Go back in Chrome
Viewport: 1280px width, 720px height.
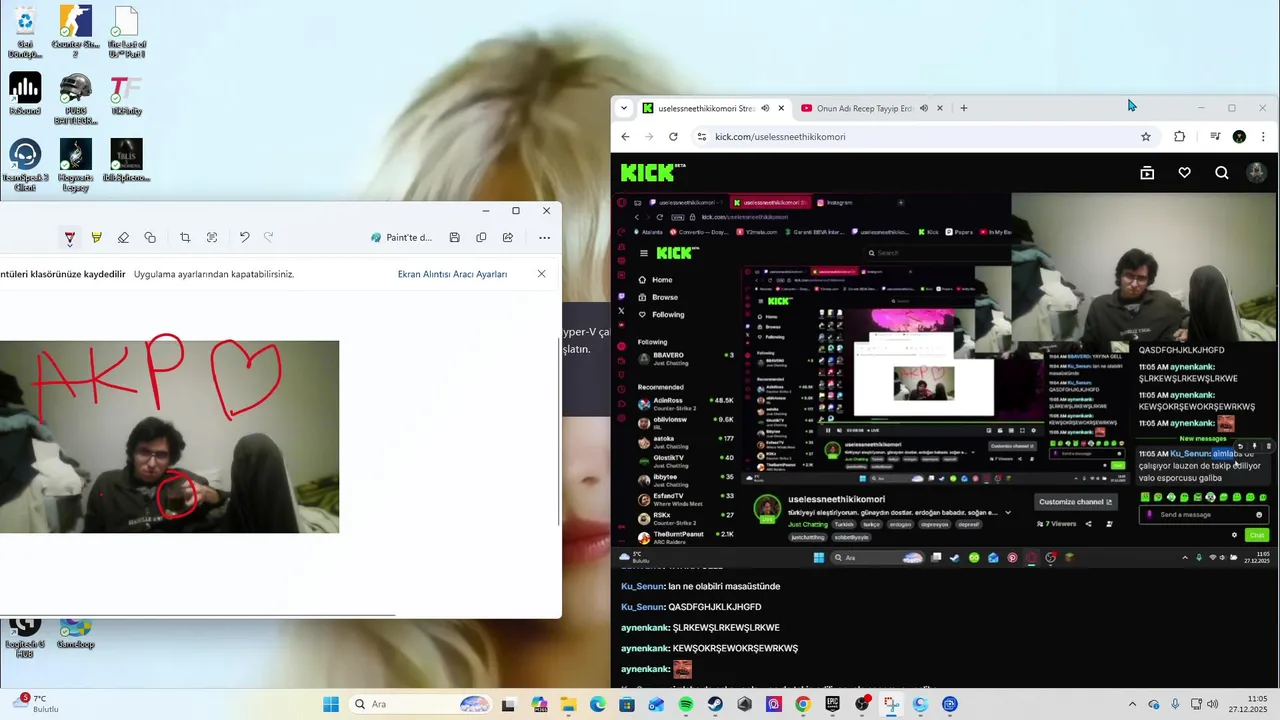pos(626,137)
